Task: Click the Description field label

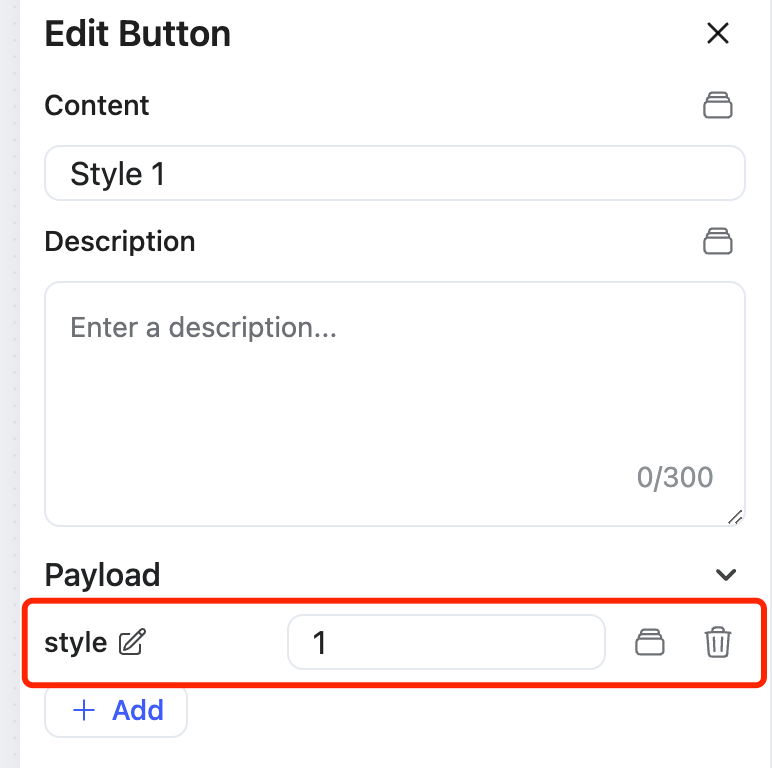Action: click(120, 241)
